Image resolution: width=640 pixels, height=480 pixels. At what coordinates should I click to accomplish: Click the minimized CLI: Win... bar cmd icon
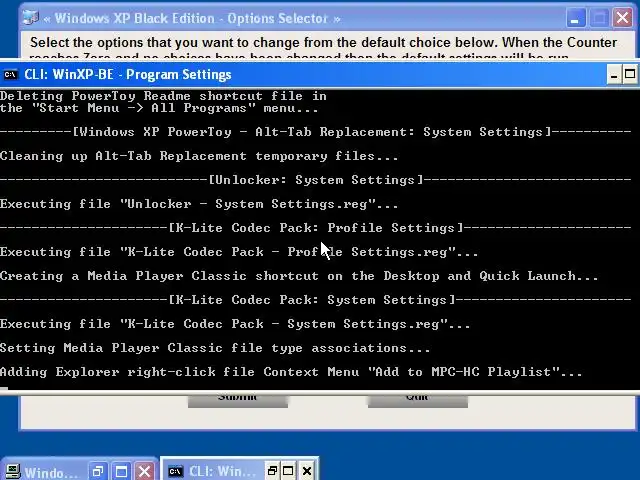pos(176,471)
